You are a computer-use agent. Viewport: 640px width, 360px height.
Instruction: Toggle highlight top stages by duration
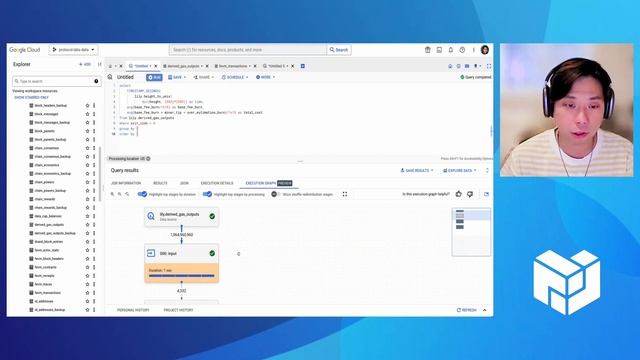pyautogui.click(x=142, y=194)
